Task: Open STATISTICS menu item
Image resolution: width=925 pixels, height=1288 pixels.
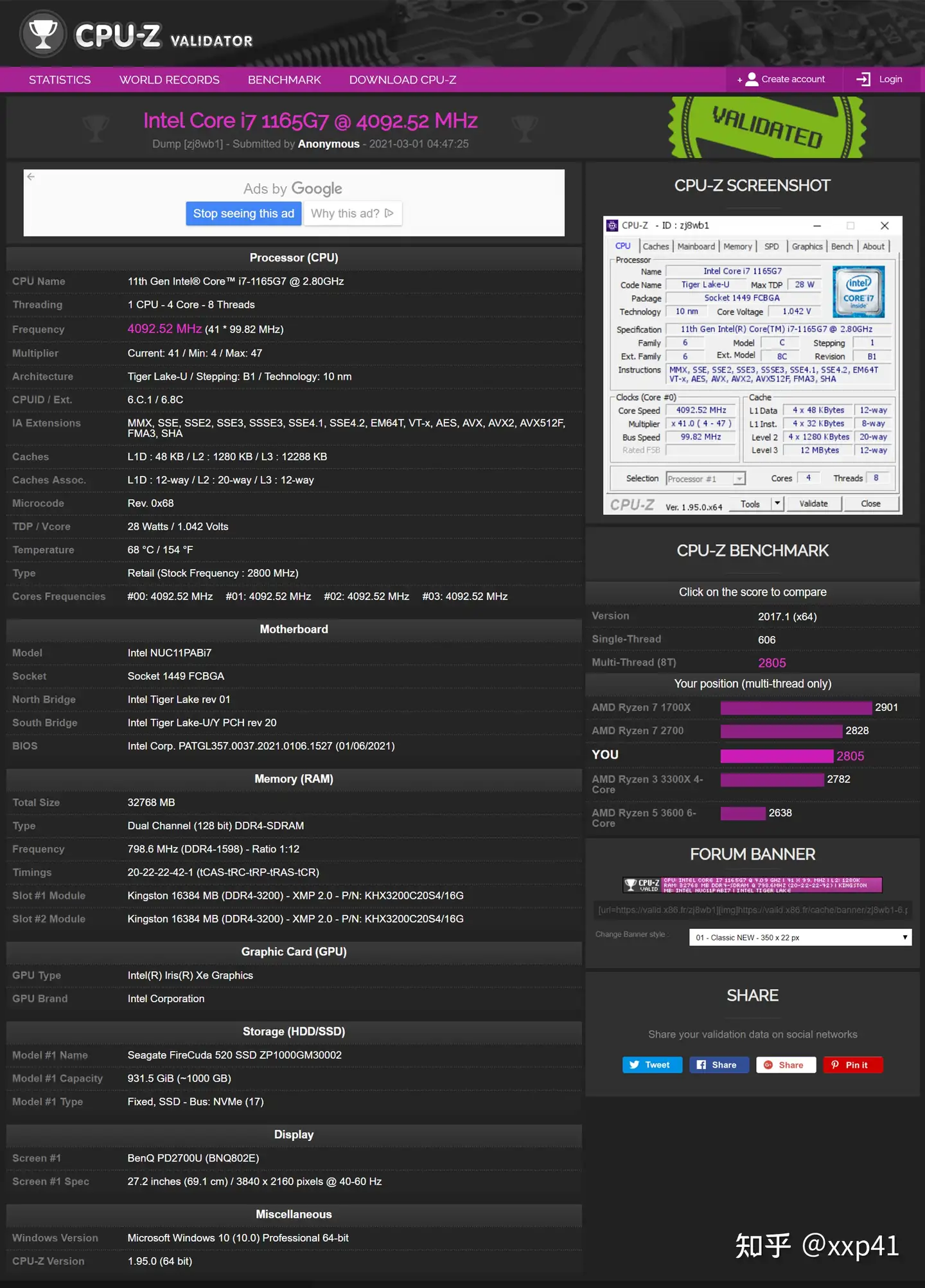Action: click(60, 80)
